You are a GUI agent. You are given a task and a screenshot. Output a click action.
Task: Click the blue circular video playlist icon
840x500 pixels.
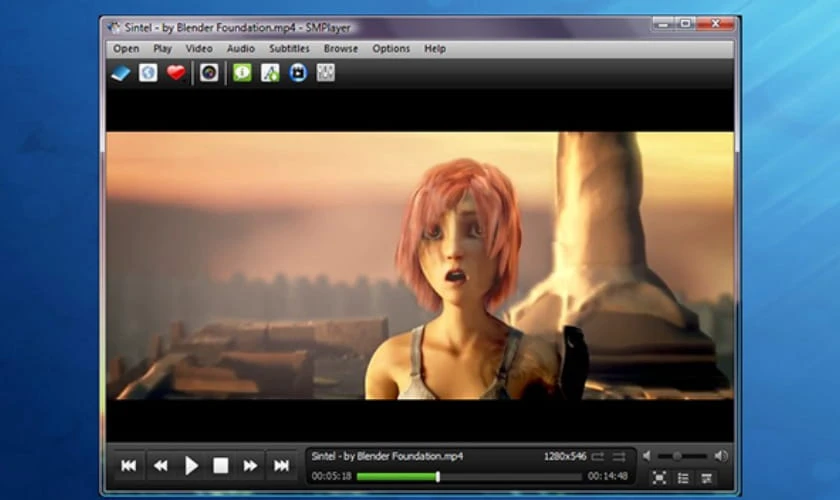pyautogui.click(x=298, y=72)
